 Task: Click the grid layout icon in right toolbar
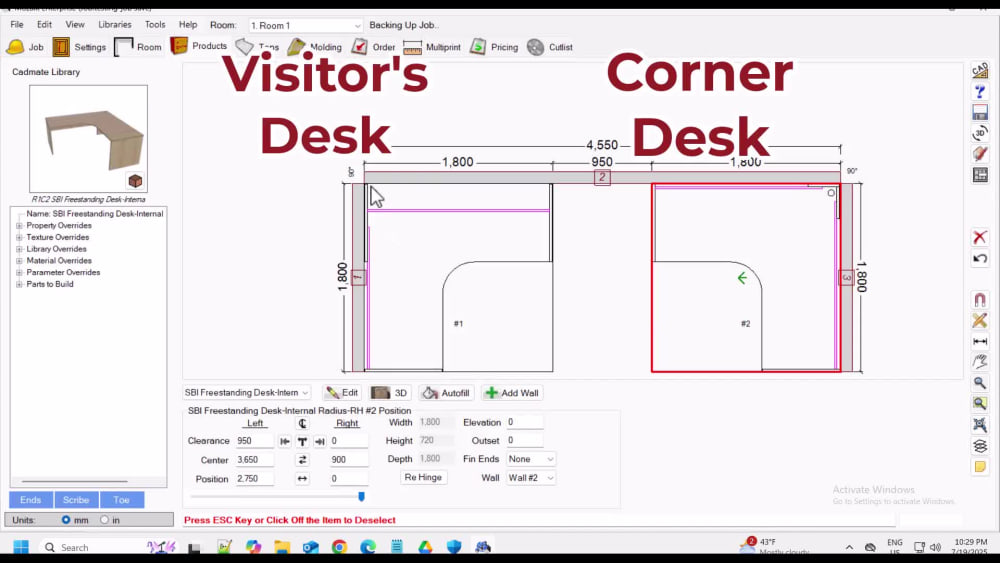coord(980,175)
